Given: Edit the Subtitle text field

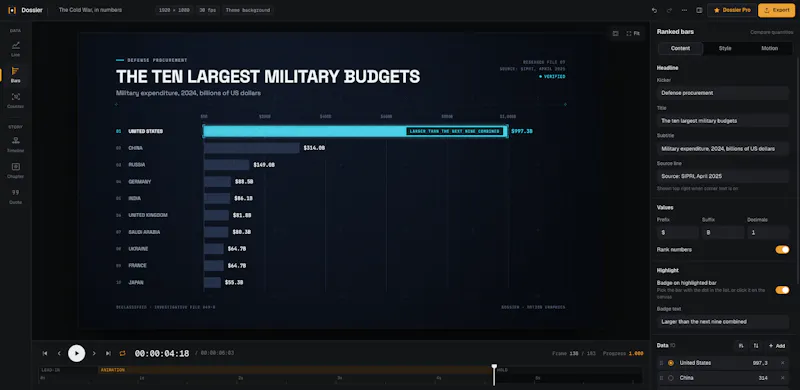Looking at the screenshot, I should [723, 149].
